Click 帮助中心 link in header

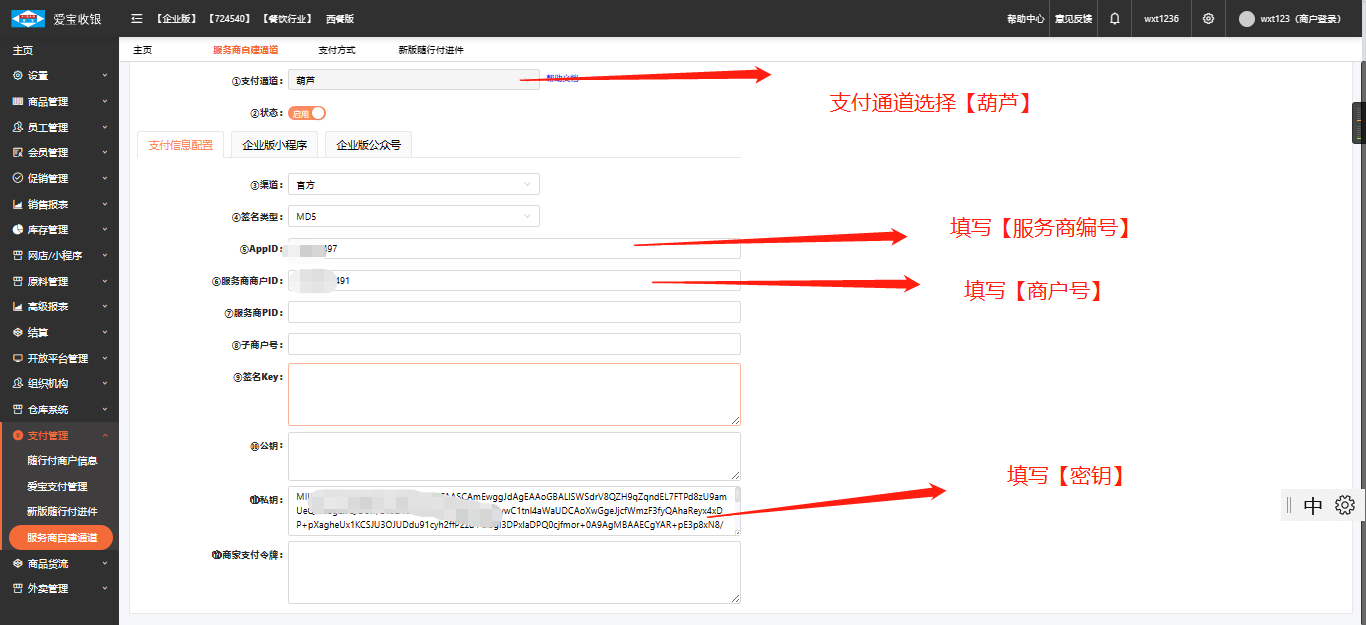tap(1025, 19)
